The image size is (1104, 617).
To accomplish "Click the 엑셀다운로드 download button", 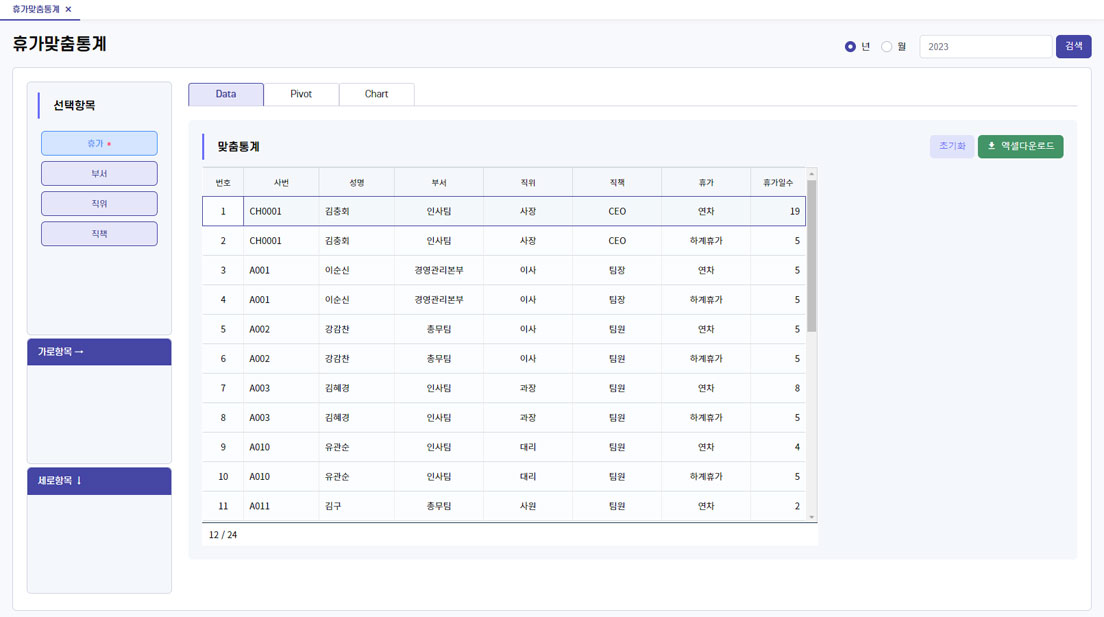I will coord(1020,147).
